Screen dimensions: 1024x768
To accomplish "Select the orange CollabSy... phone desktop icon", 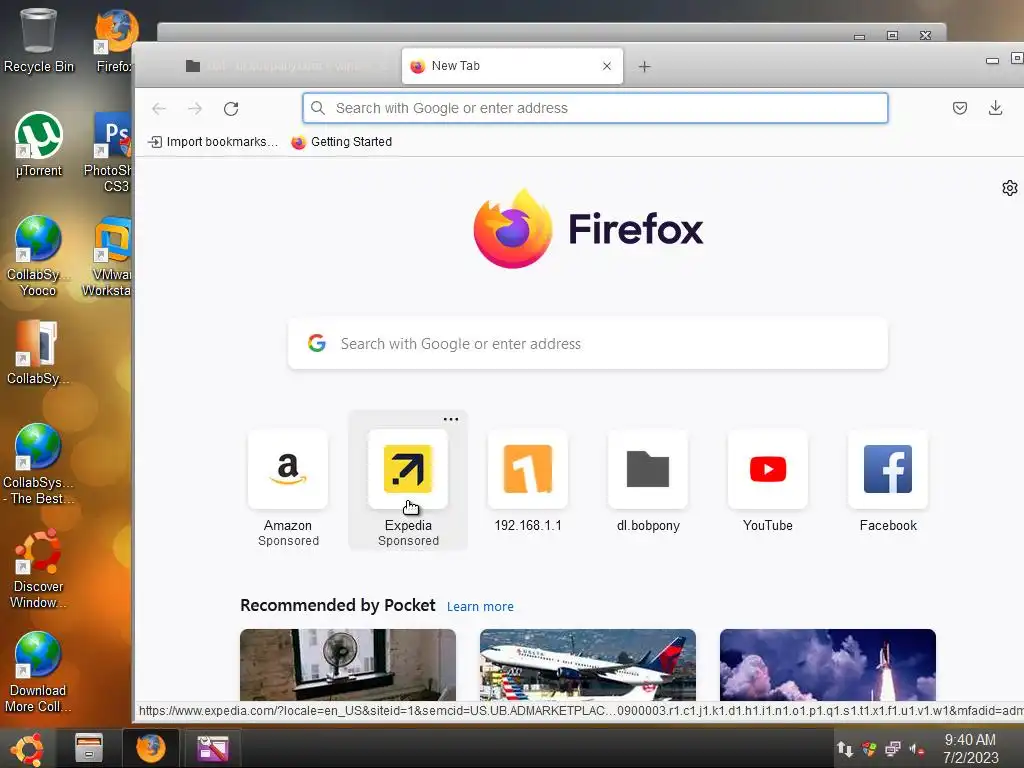I will click(39, 353).
